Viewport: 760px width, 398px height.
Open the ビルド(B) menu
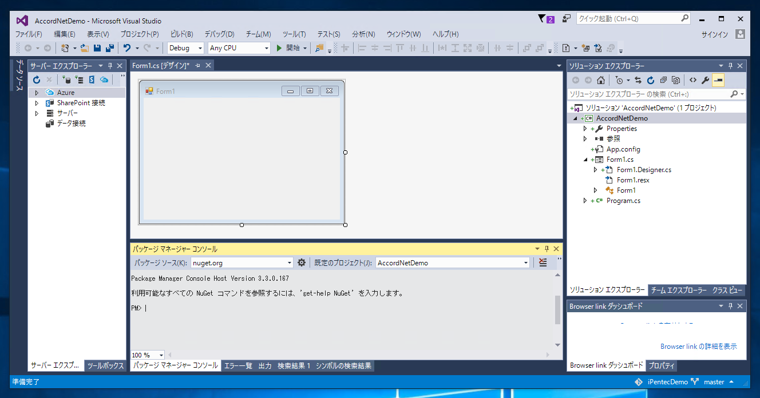coord(181,34)
